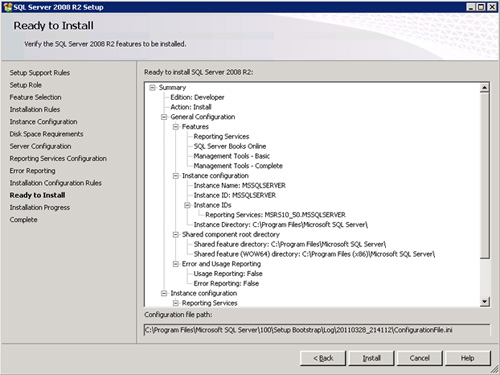The height and width of the screenshot is (375, 500).
Task: Select 'Reporting Services: MSRS10_50.MSSQLSERVER' row
Action: click(x=275, y=215)
